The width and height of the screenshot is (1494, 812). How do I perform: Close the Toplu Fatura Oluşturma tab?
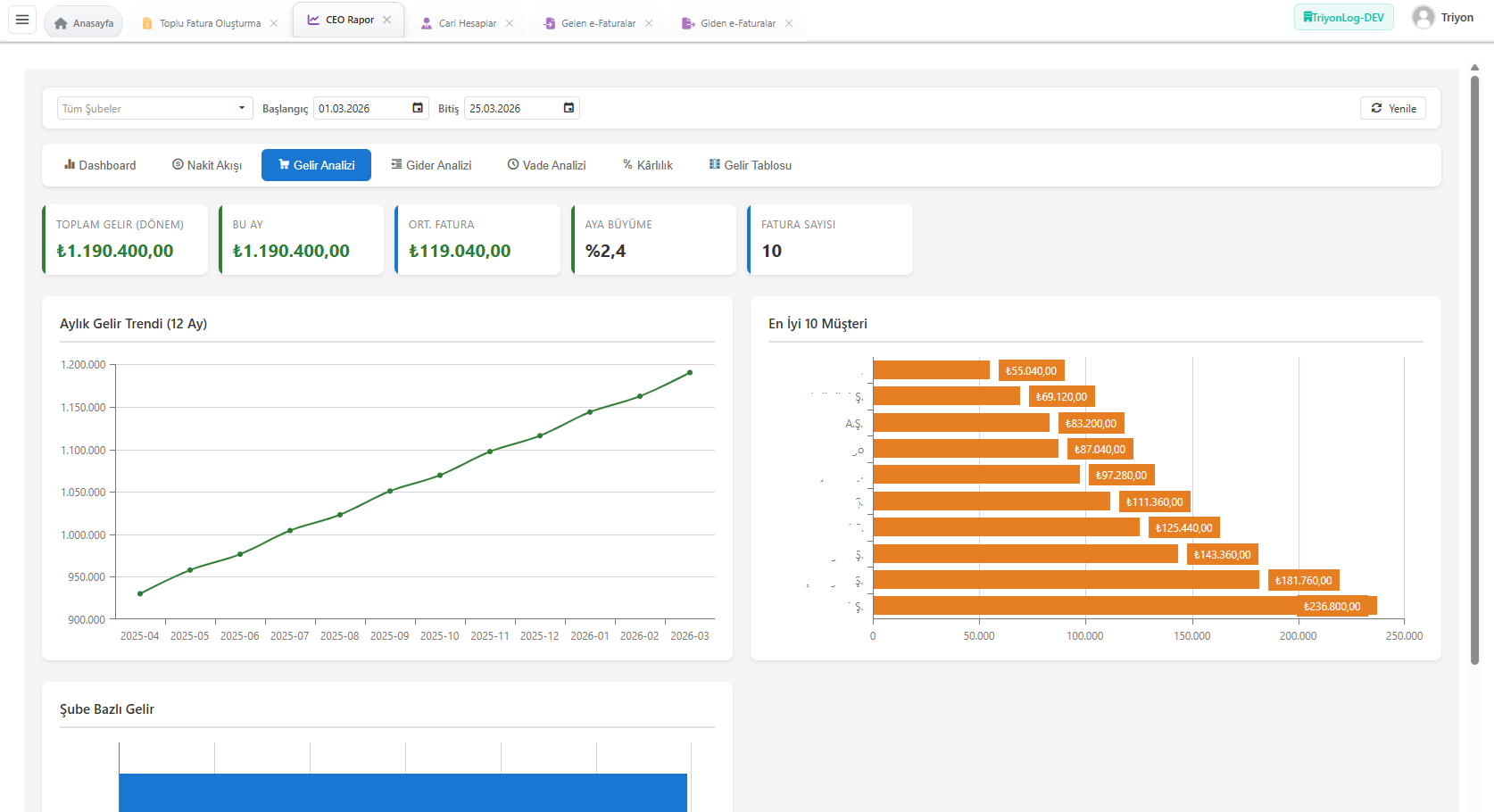(x=274, y=23)
